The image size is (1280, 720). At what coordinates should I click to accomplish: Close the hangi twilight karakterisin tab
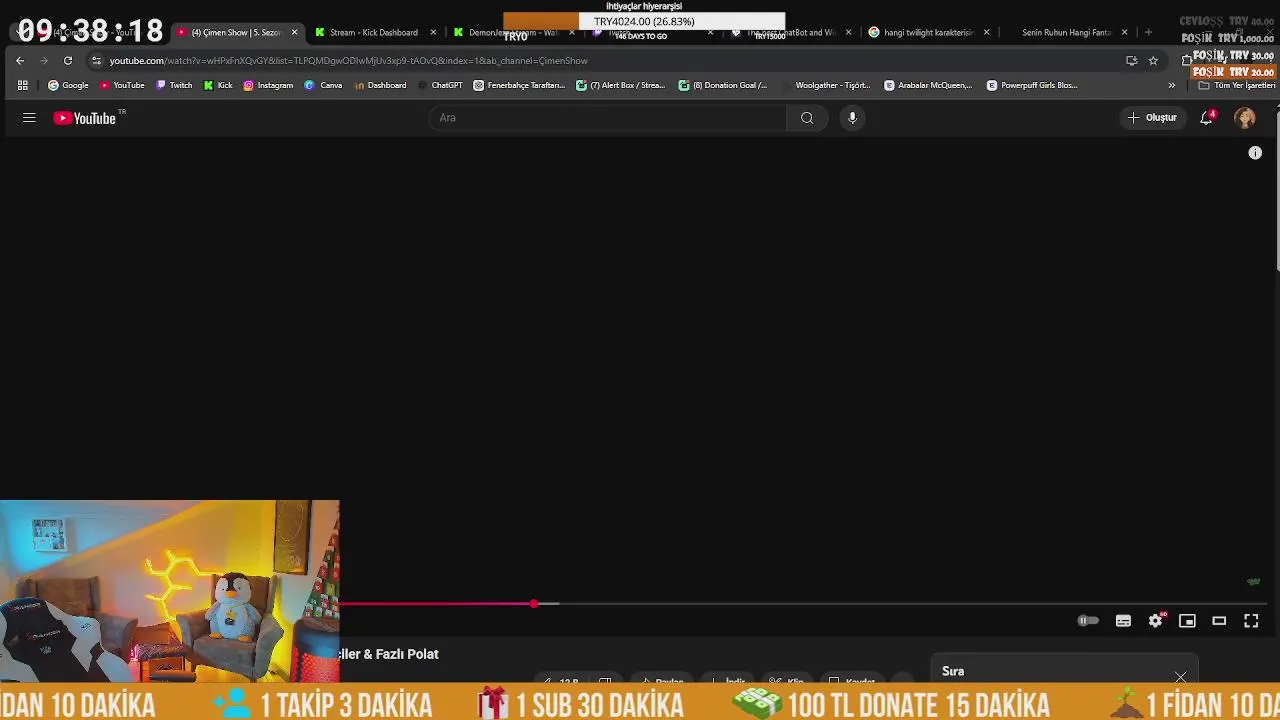click(986, 32)
